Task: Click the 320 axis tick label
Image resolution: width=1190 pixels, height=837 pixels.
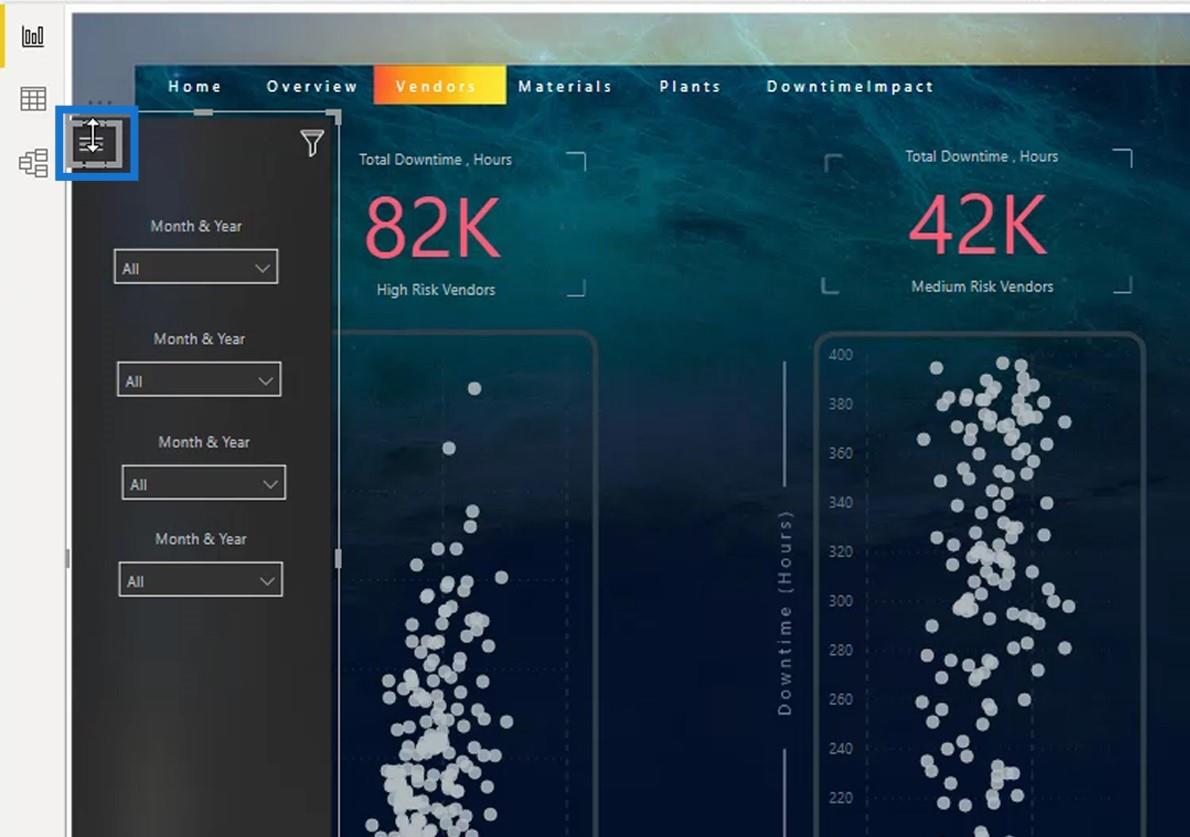Action: pos(840,552)
